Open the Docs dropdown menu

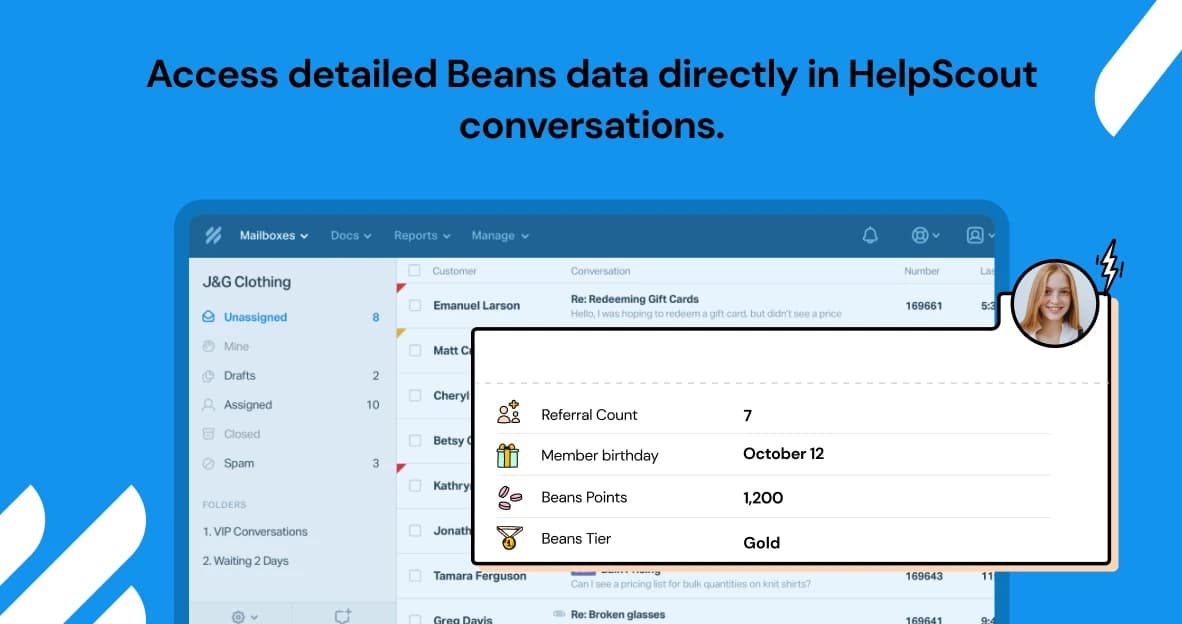[350, 236]
